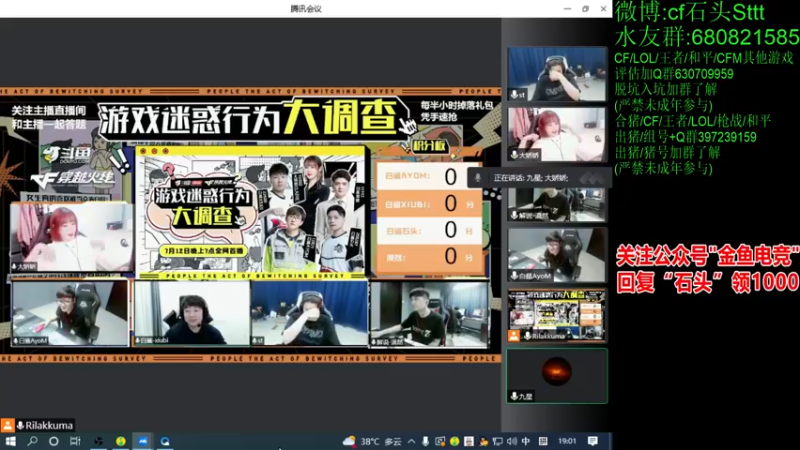Image resolution: width=800 pixels, height=450 pixels.
Task: Click the 腾讯会议 window title
Action: 306,9
